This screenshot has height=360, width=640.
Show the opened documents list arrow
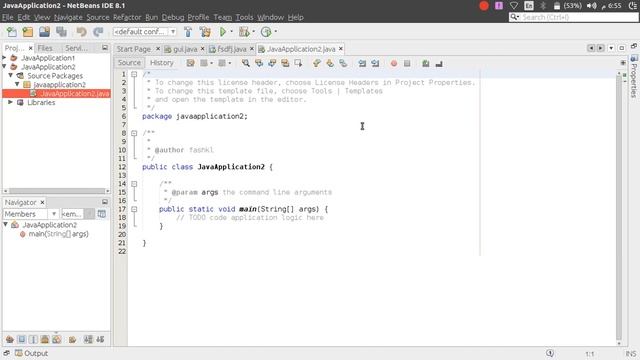click(611, 48)
